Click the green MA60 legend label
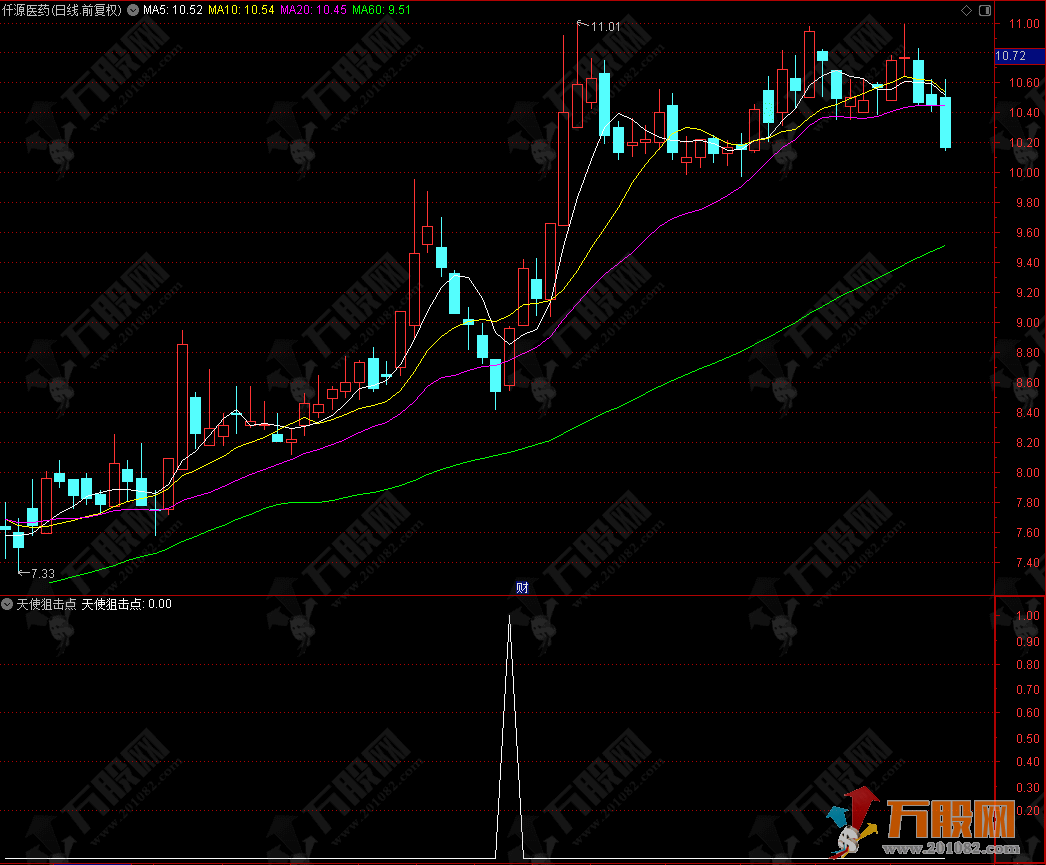 [382, 10]
